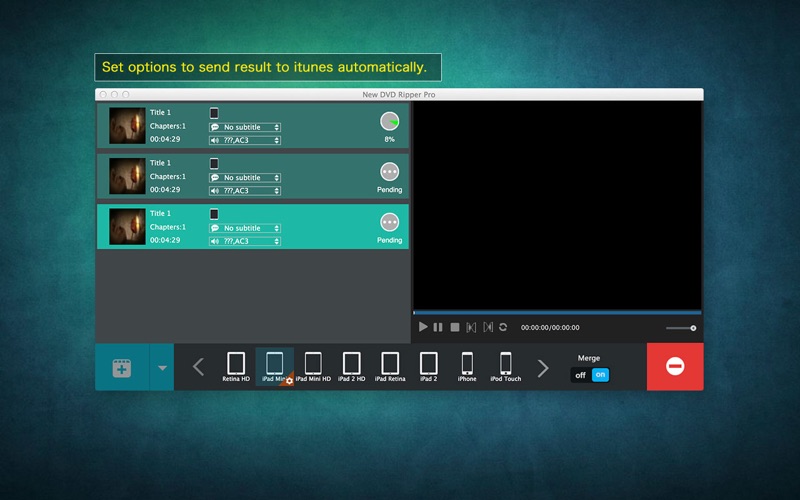The image size is (800, 500).
Task: Click the black video preview area
Action: coord(557,205)
